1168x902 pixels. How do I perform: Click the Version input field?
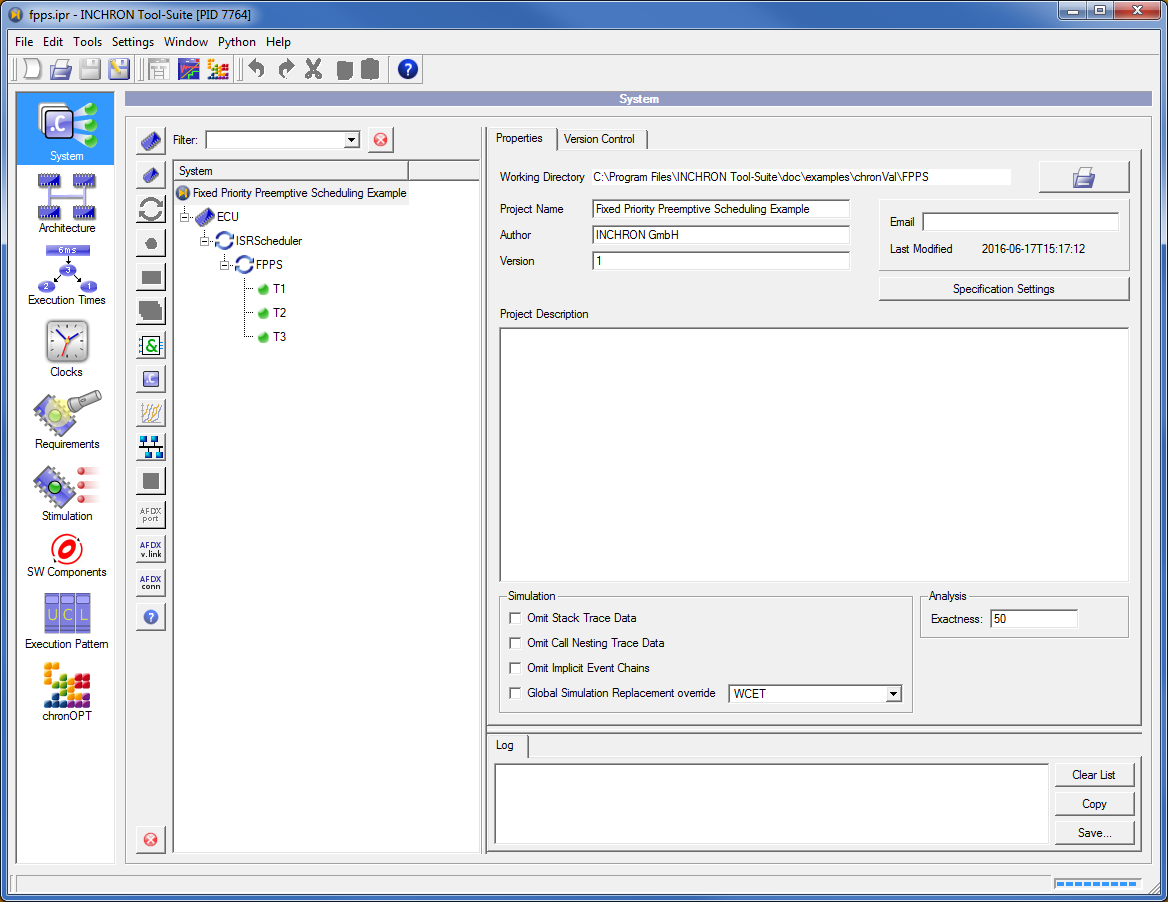tap(721, 261)
